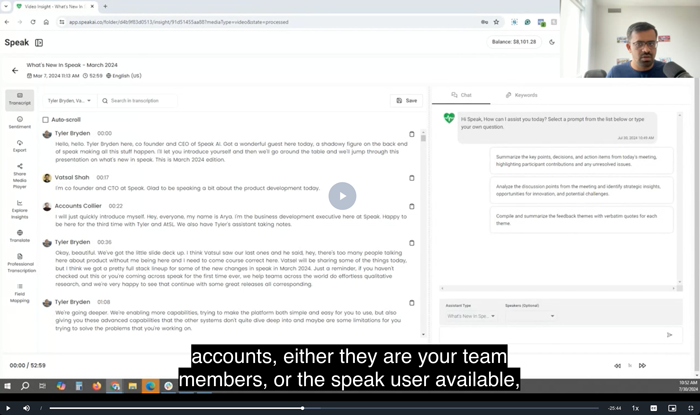Click the transcript vertical scrollbar

pos(423,232)
